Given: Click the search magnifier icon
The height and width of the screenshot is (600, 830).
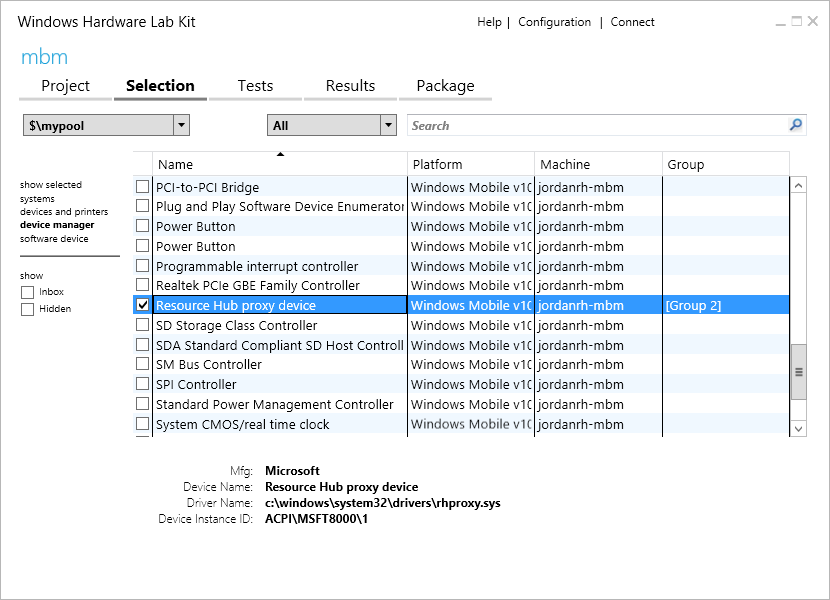Looking at the screenshot, I should tap(796, 125).
